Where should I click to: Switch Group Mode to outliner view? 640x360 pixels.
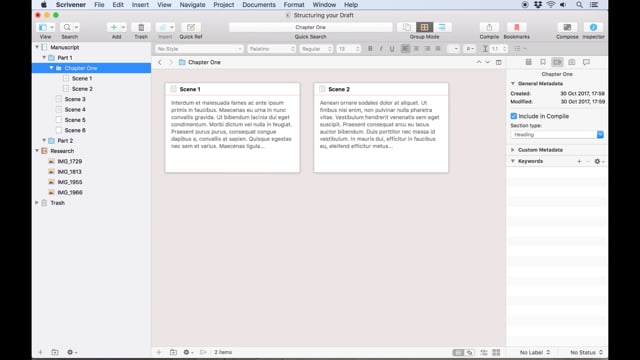pos(442,27)
